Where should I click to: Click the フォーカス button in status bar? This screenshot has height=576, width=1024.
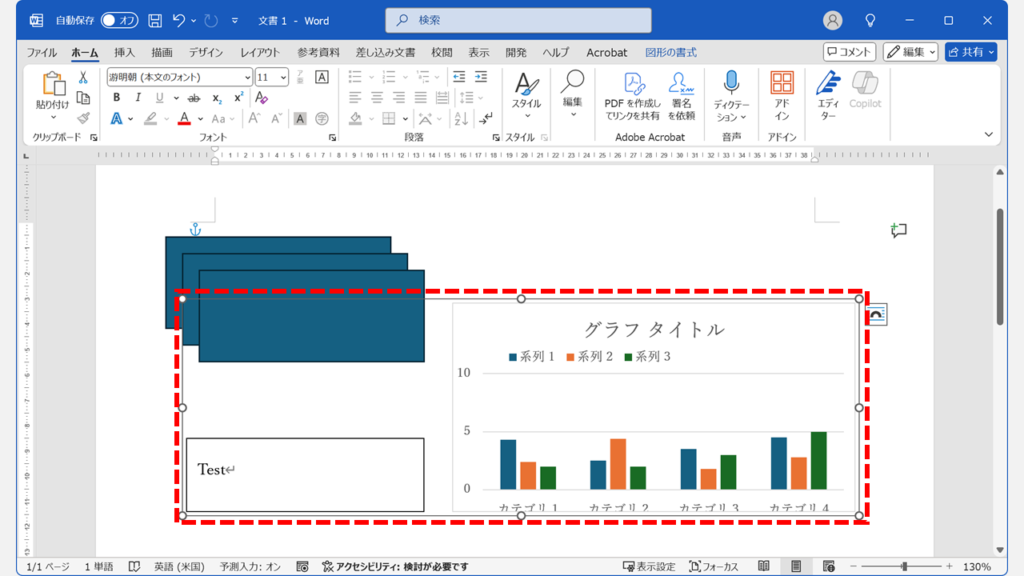point(714,566)
